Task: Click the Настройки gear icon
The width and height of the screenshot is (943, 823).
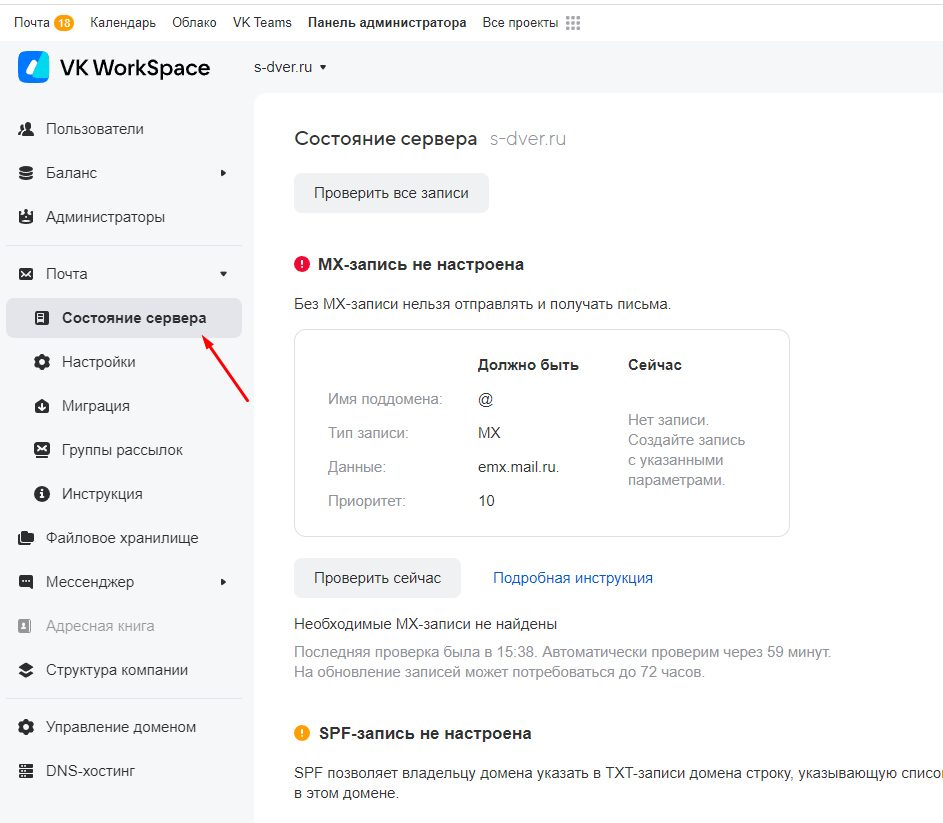Action: pos(41,362)
